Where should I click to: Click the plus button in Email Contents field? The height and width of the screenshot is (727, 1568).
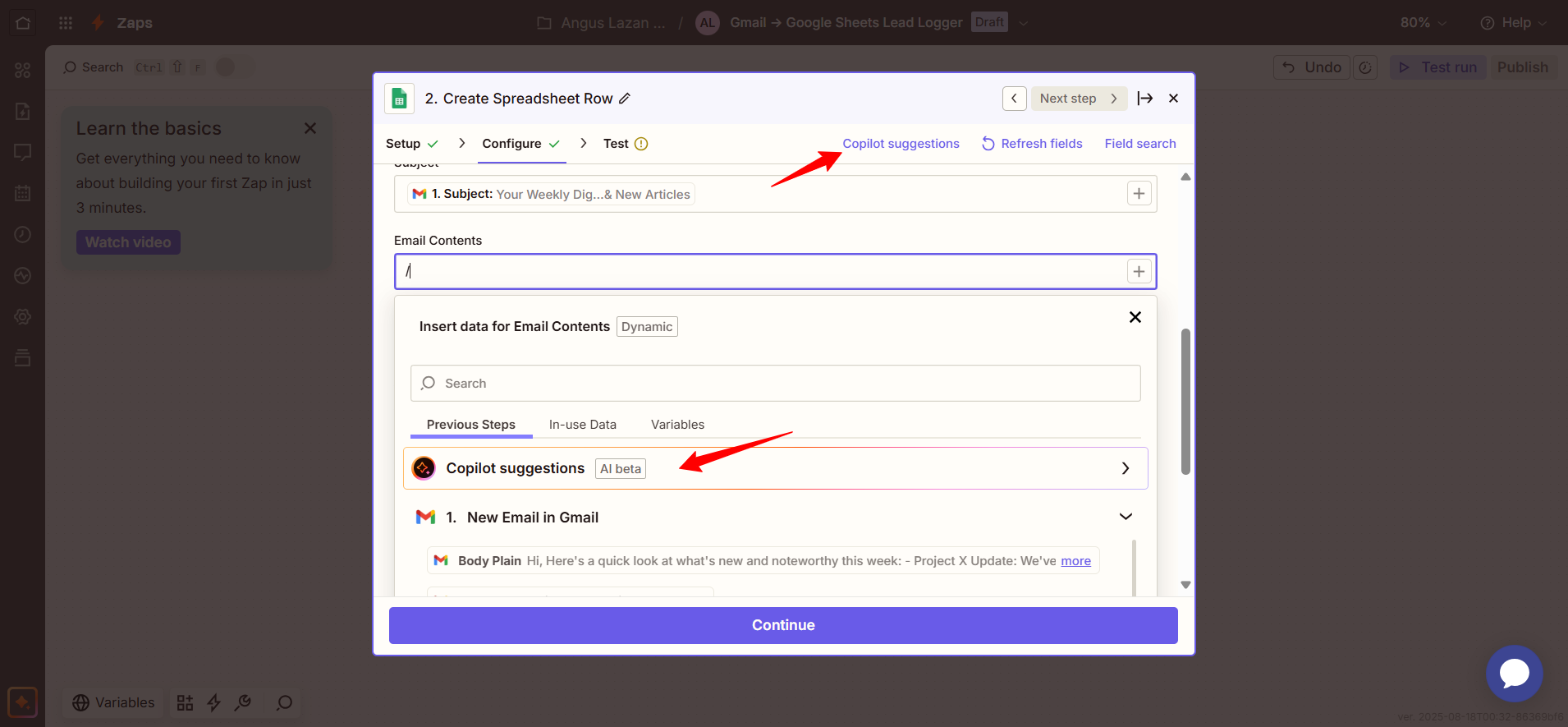coord(1139,271)
